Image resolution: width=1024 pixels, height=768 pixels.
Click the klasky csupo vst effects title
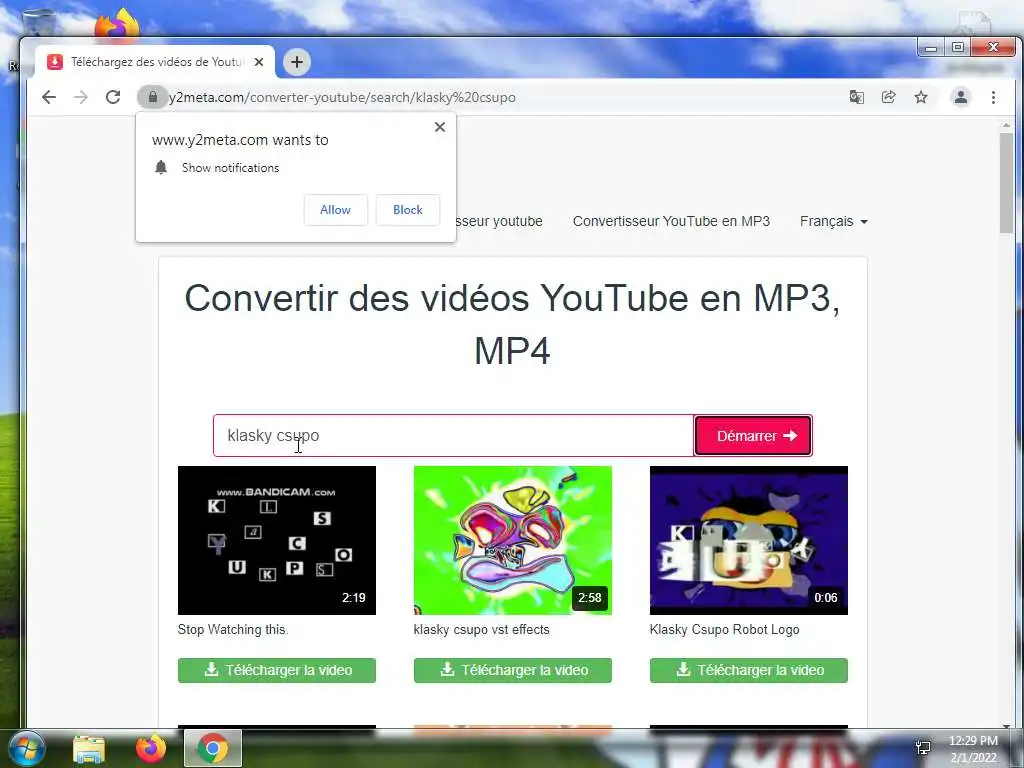click(x=481, y=630)
